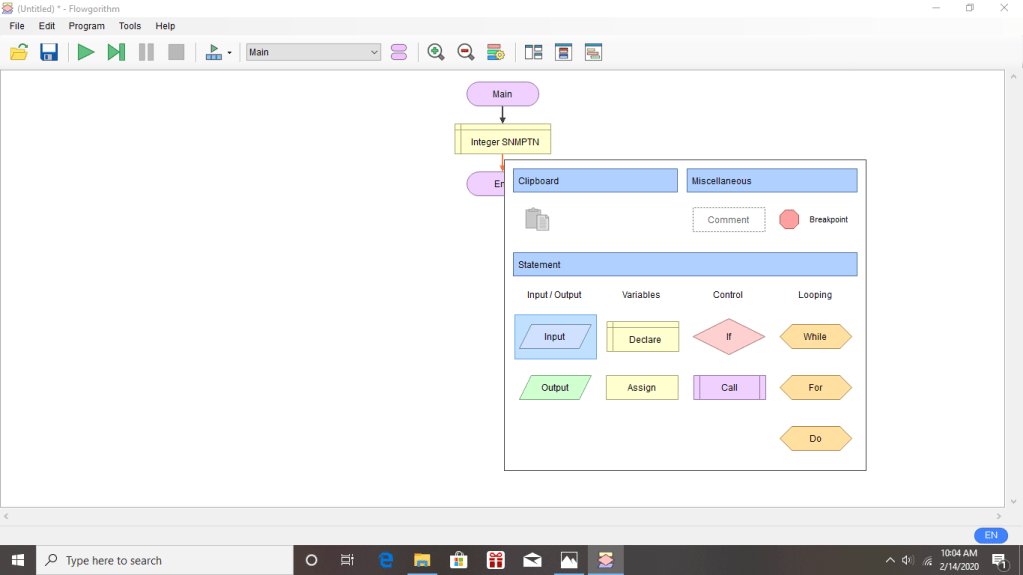
Task: Open the run speed dropdown arrow
Action: (x=230, y=53)
